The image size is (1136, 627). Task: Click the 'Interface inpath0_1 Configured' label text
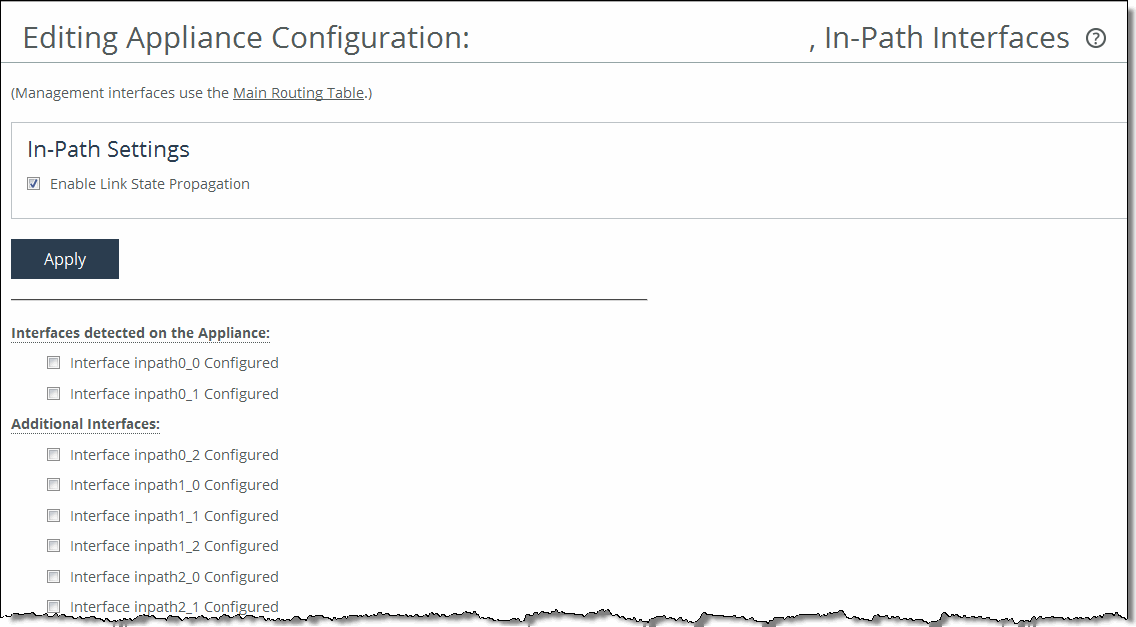tap(174, 394)
